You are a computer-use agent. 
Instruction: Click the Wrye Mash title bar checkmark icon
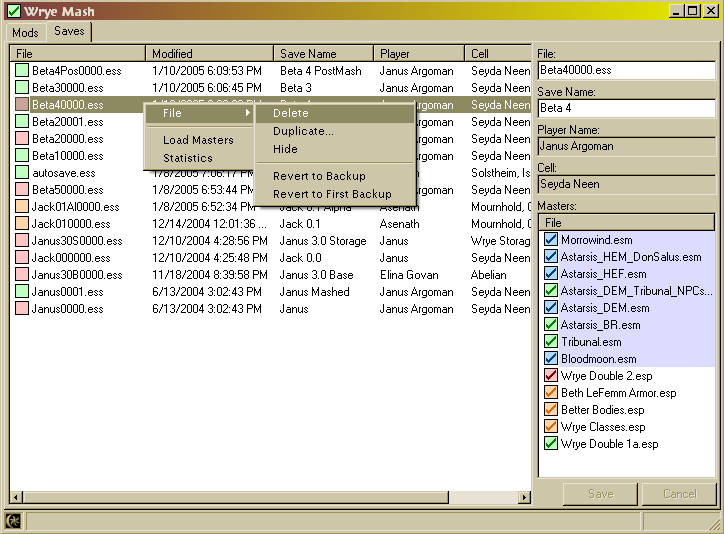point(14,11)
